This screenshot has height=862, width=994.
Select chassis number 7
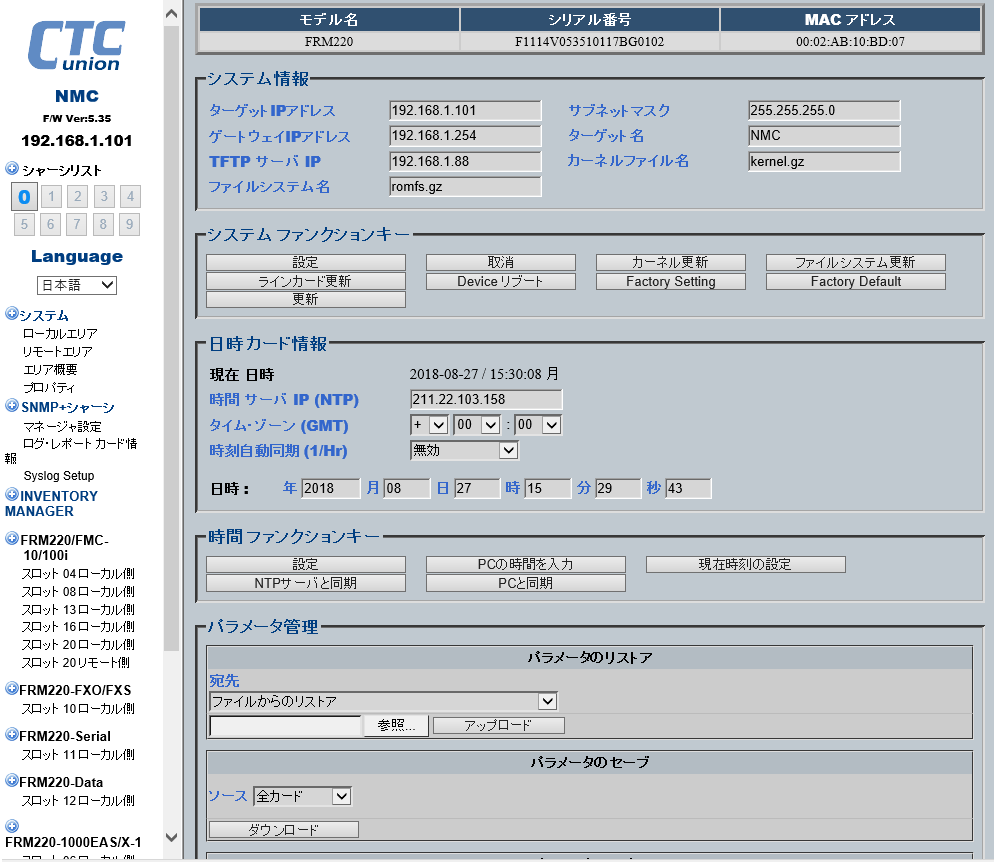(77, 224)
